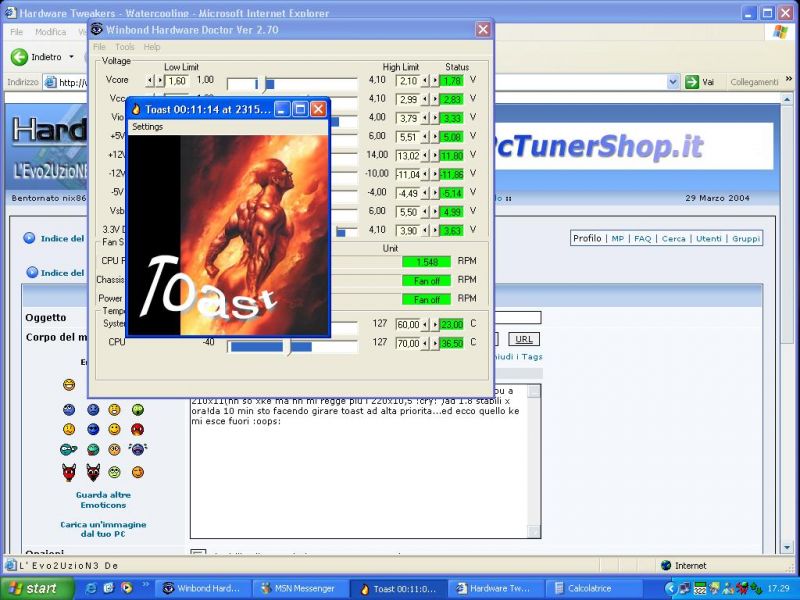Open the Profilo forum link
Screen dimensions: 800x600
point(587,238)
